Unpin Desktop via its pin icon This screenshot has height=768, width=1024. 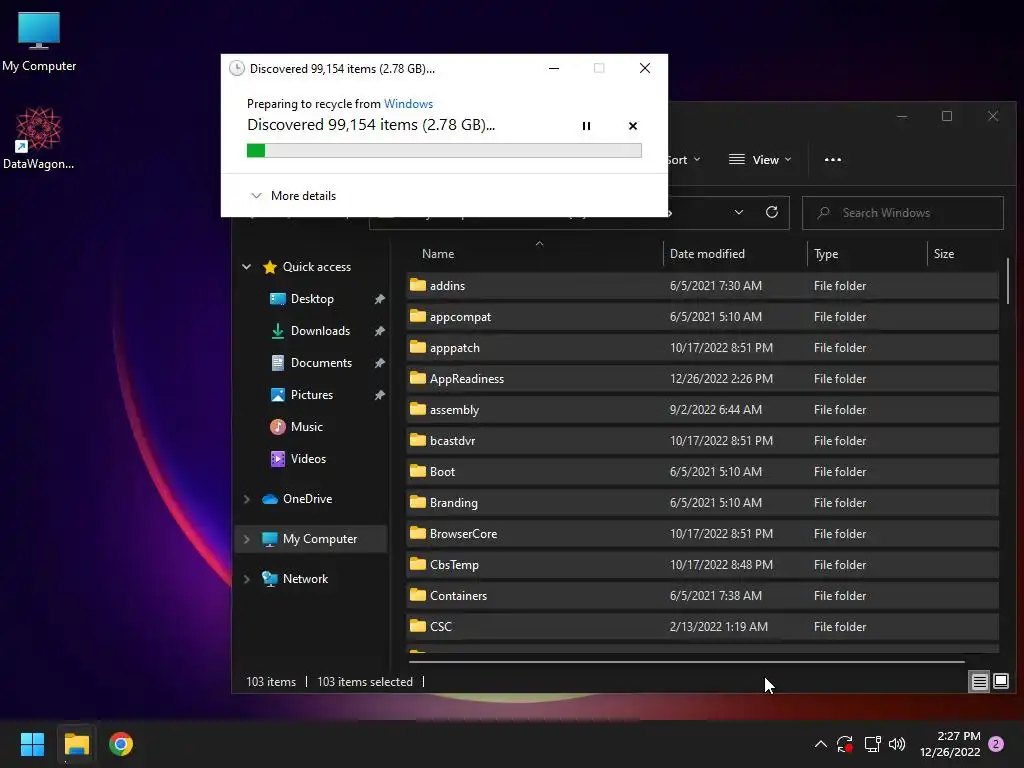point(379,299)
